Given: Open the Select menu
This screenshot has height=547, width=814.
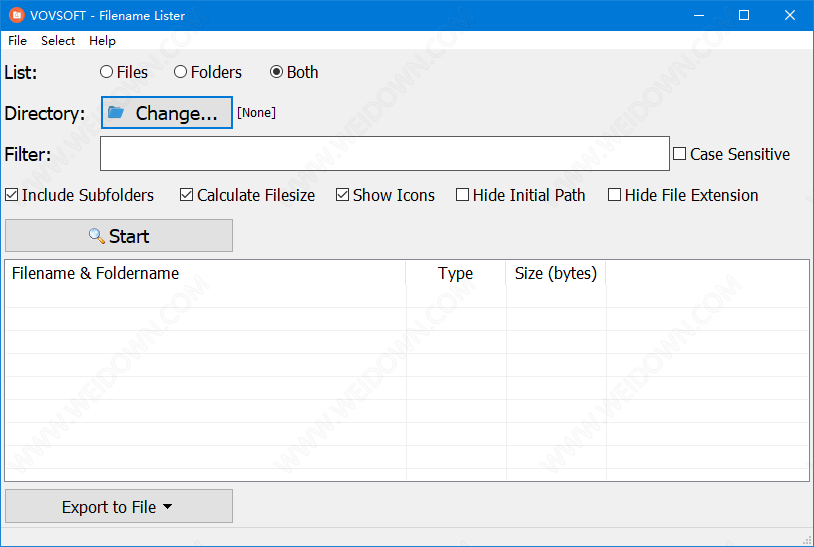Looking at the screenshot, I should click(58, 40).
